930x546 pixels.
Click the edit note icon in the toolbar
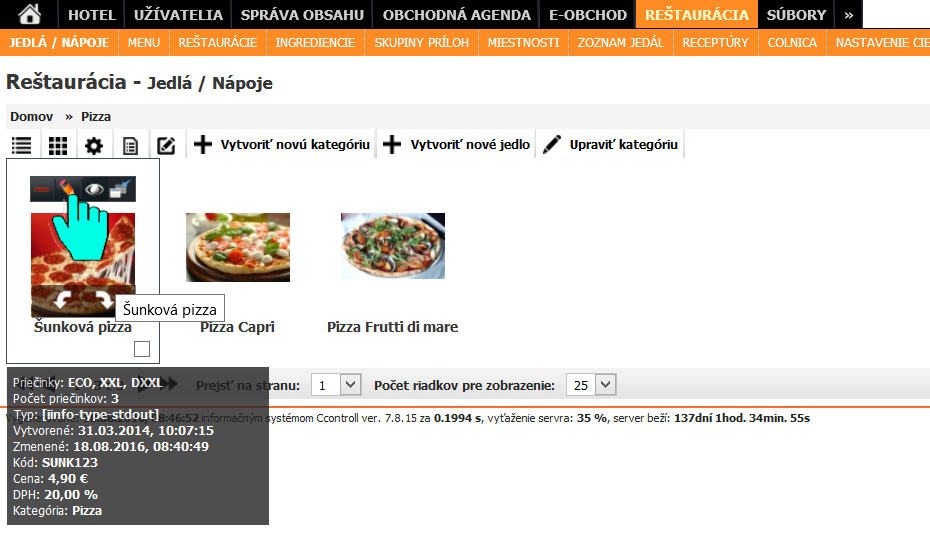[x=166, y=146]
